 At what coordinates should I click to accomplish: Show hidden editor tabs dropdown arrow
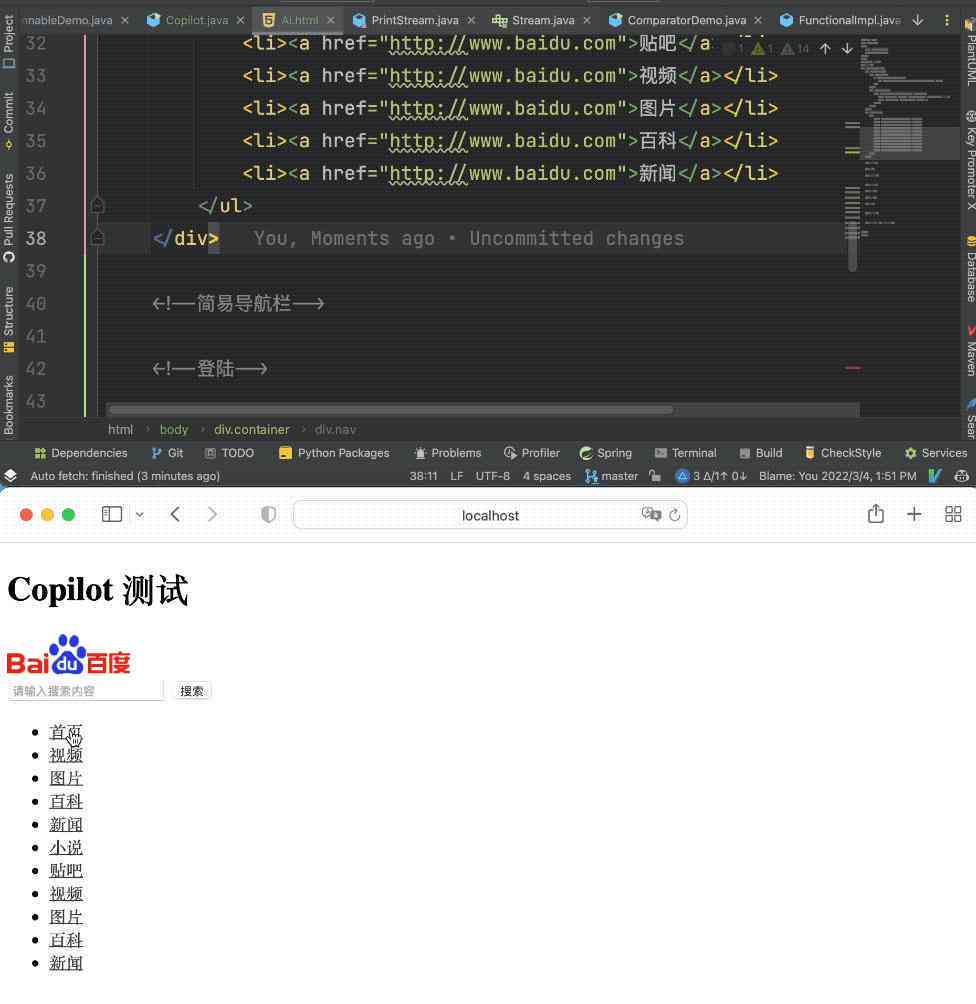pyautogui.click(x=918, y=20)
